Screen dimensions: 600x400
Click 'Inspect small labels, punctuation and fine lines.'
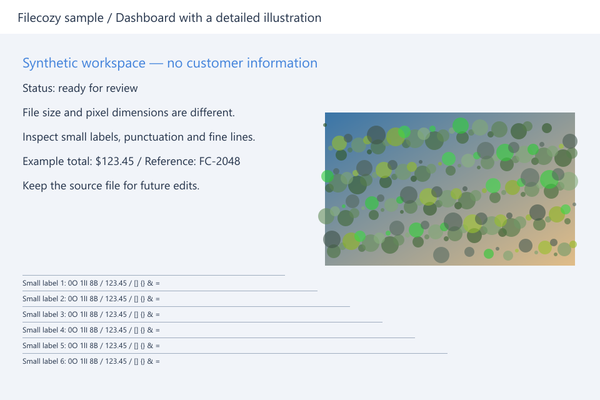pos(139,137)
